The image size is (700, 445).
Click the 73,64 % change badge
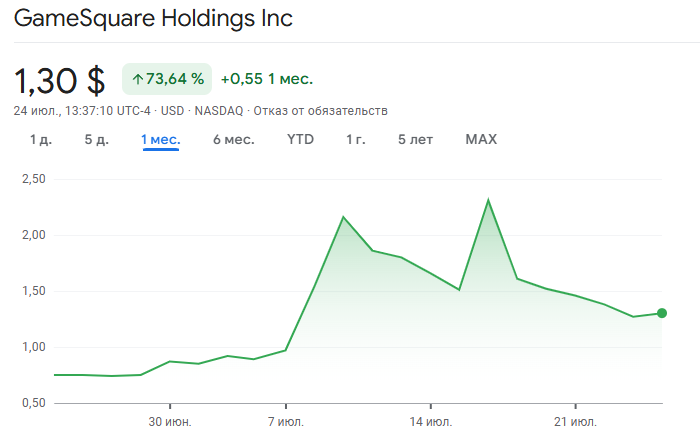(x=167, y=79)
